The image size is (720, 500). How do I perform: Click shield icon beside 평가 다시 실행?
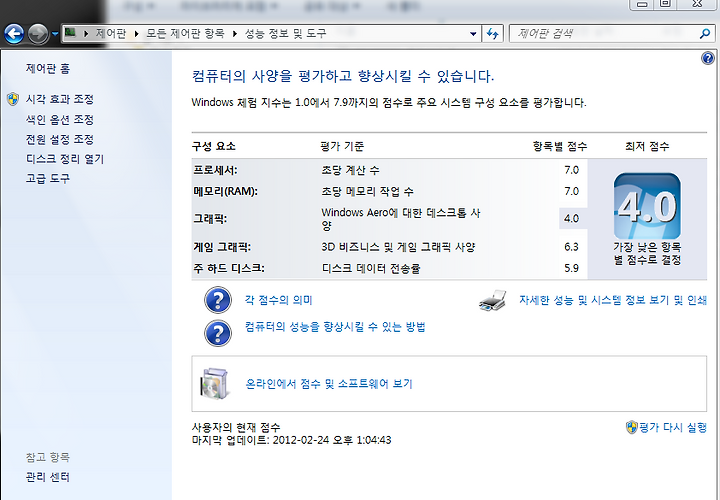[x=632, y=427]
